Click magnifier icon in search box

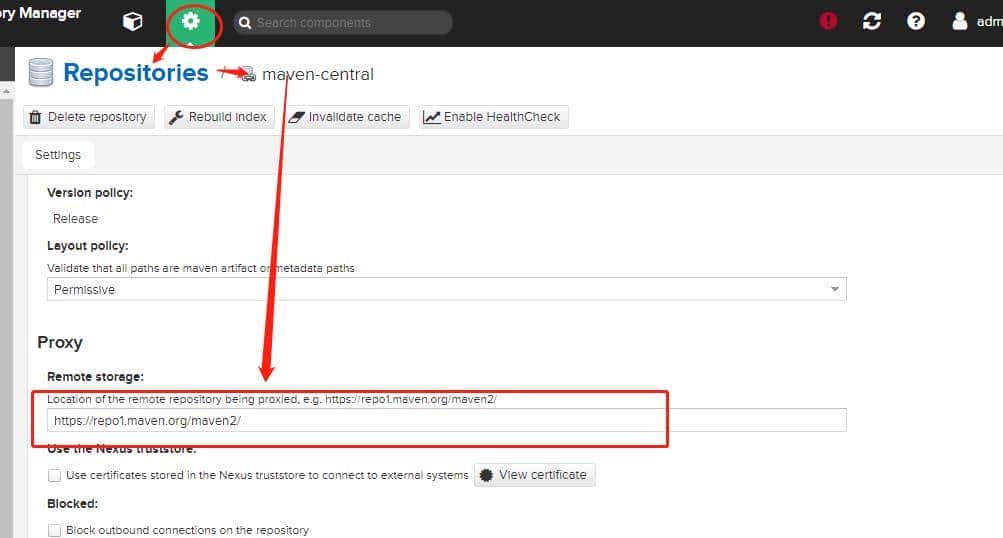(x=244, y=23)
